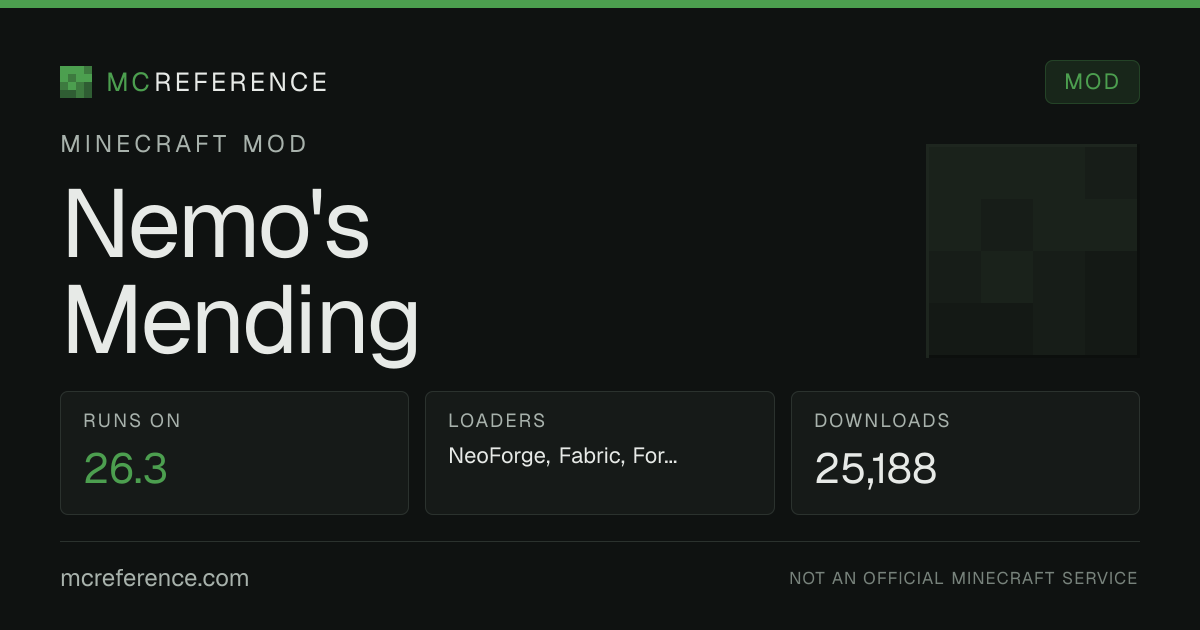Click the MINECRAFT MOD subtitle text
Image resolution: width=1200 pixels, height=630 pixels.
coord(184,144)
